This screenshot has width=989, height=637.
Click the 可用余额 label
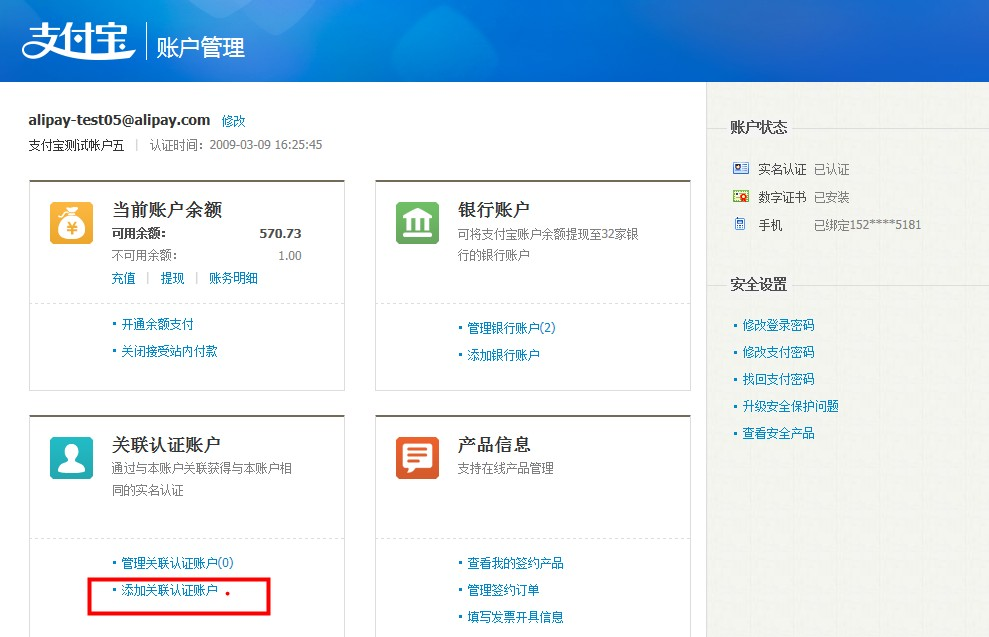click(139, 233)
